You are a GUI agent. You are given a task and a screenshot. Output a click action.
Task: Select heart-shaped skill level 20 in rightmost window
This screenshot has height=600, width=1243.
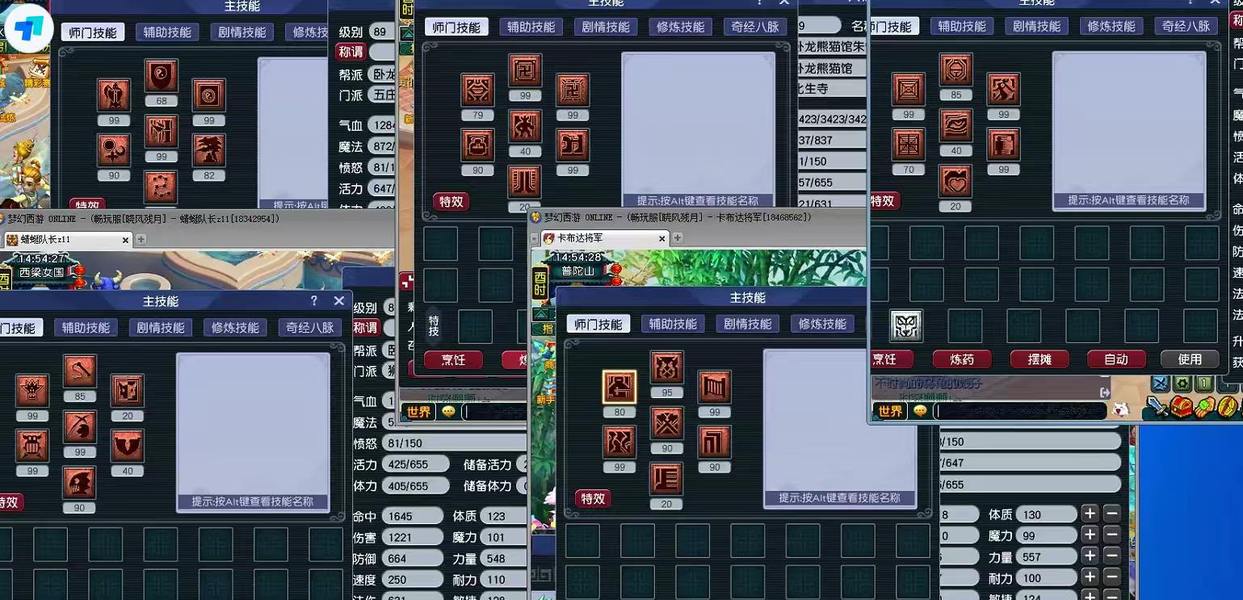pos(956,181)
